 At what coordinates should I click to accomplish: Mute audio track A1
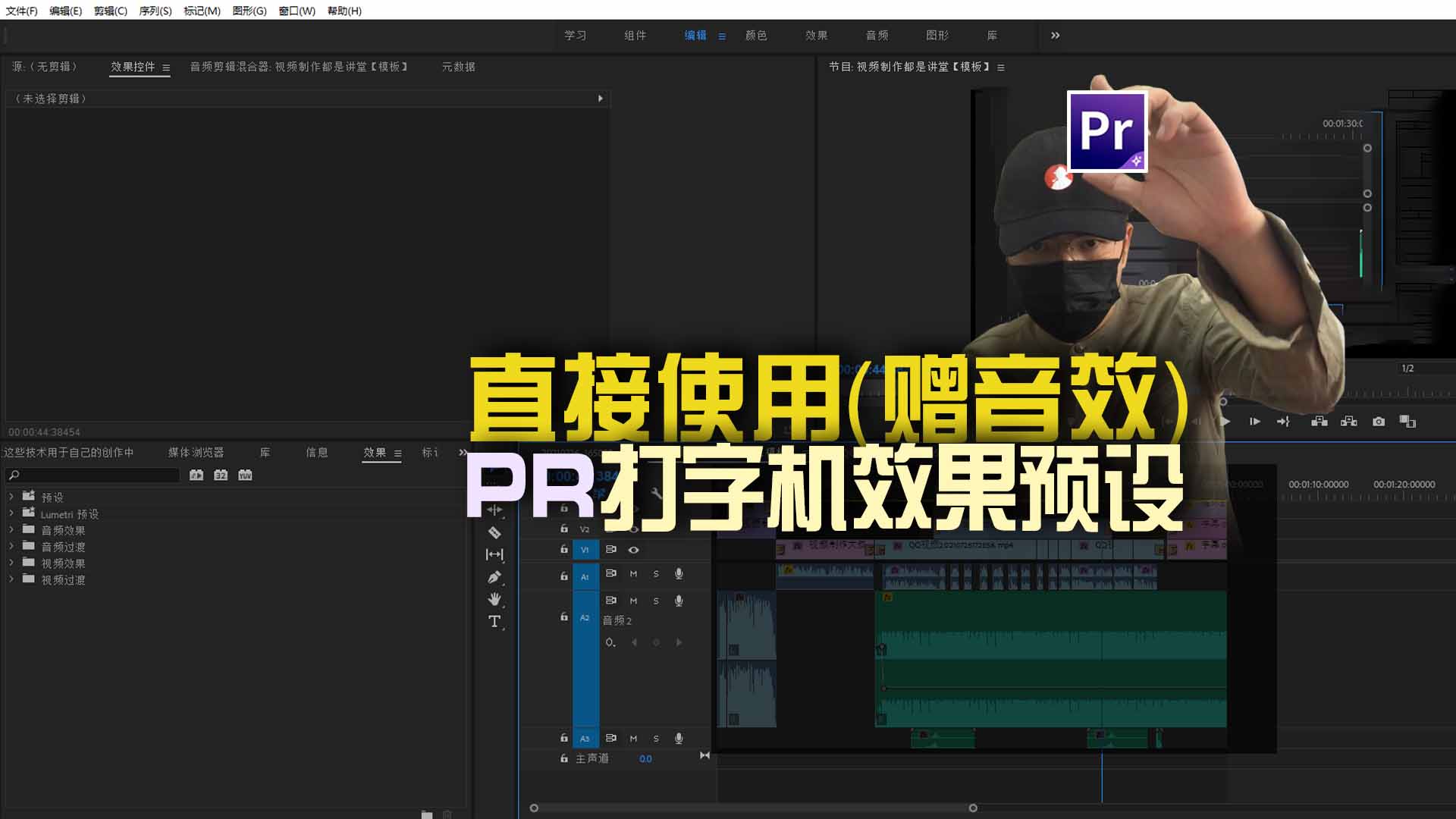coord(633,574)
